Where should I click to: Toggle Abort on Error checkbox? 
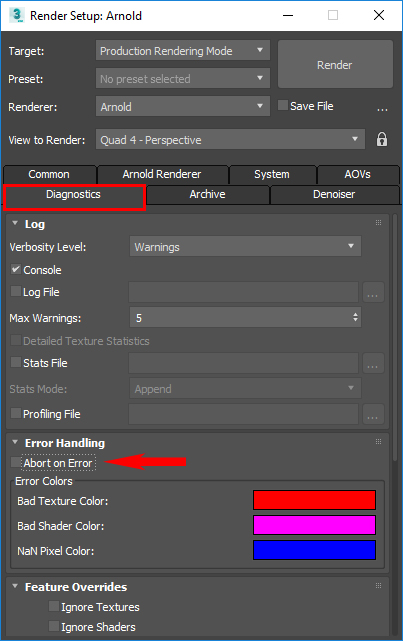pos(16,462)
